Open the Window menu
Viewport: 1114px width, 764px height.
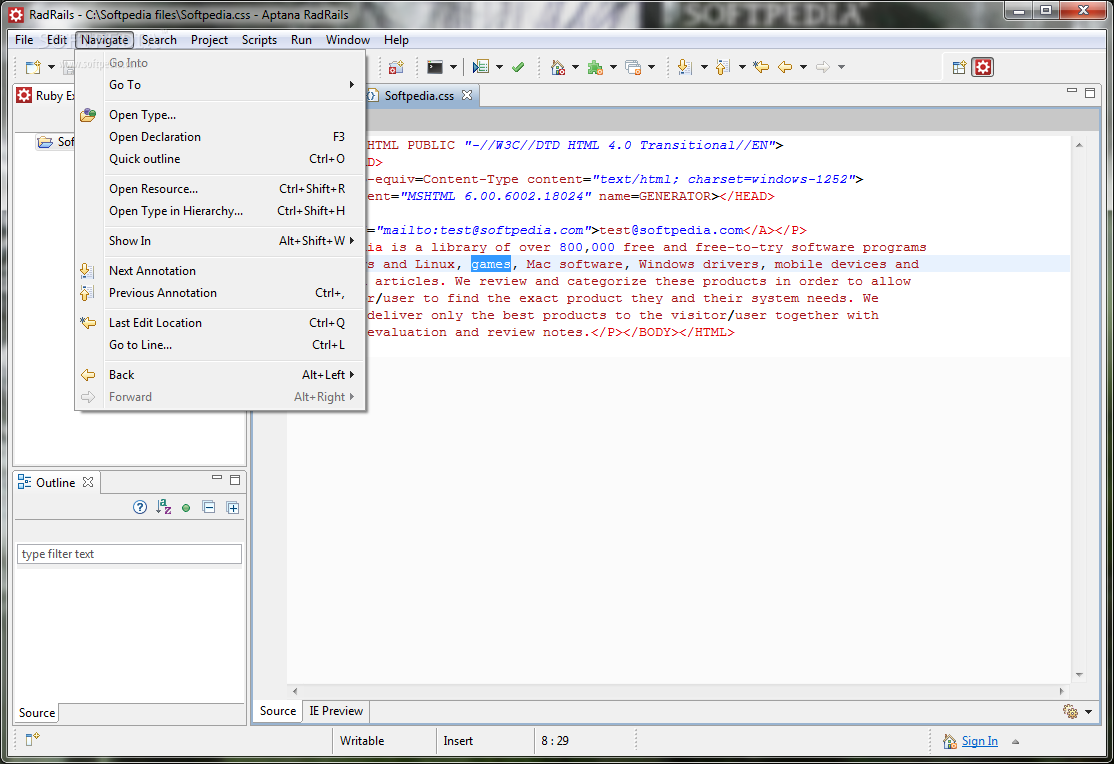[347, 40]
